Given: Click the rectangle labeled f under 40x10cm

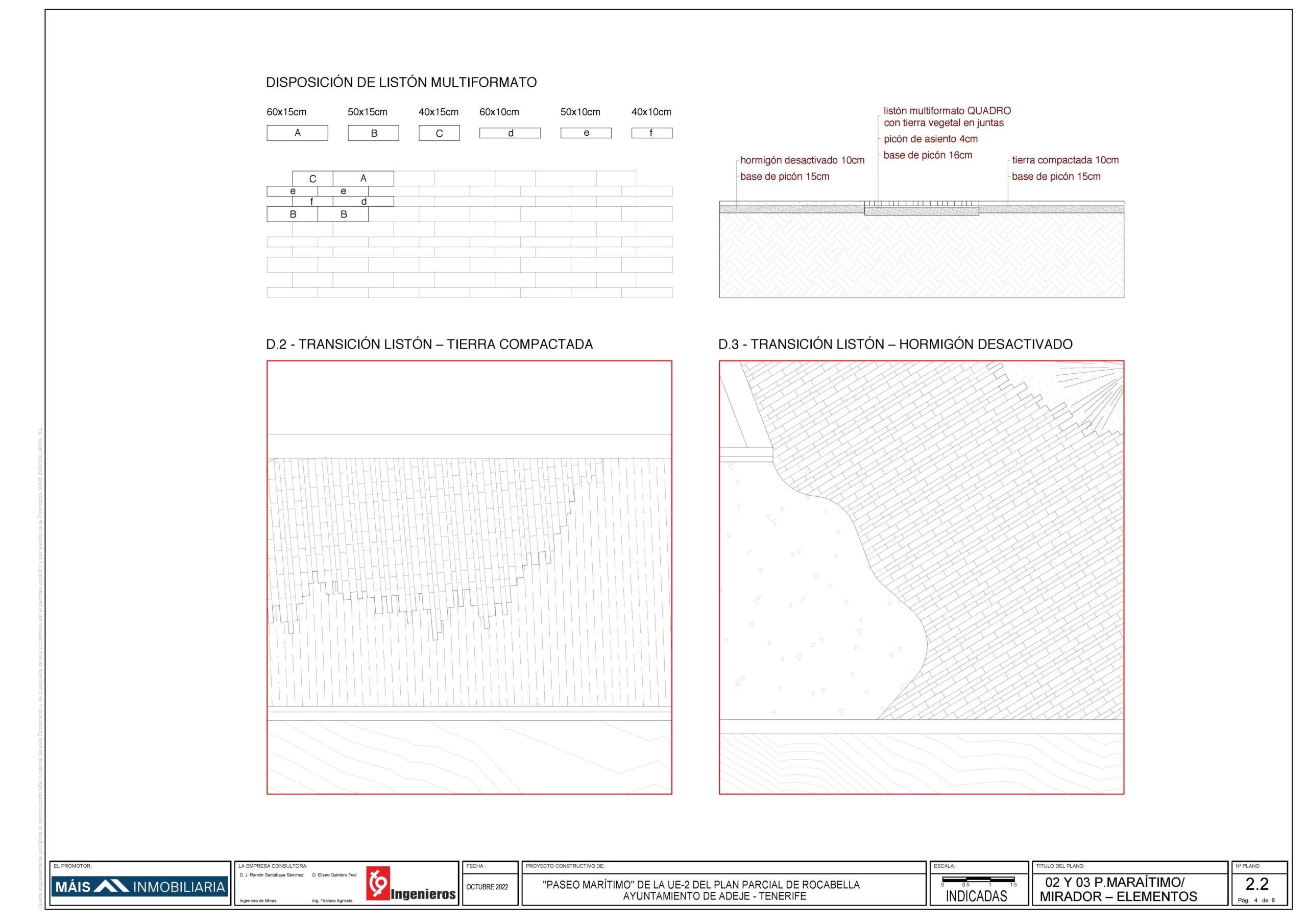Looking at the screenshot, I should pyautogui.click(x=651, y=133).
